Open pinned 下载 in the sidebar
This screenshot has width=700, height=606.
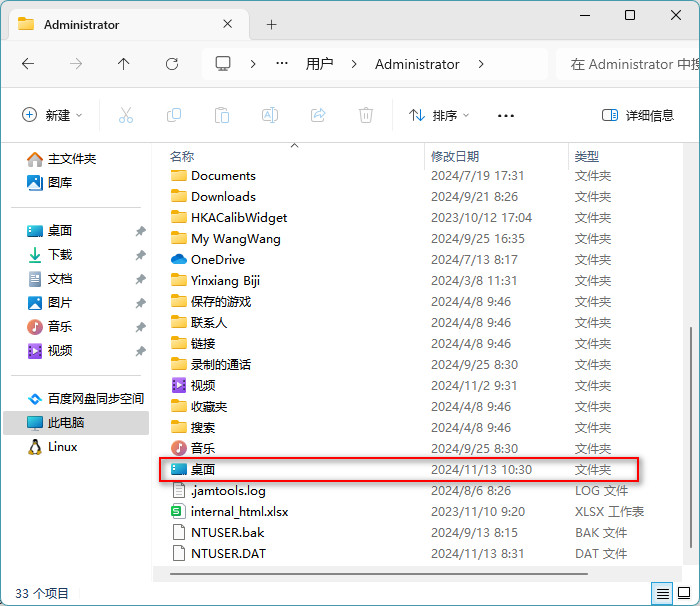(x=49, y=255)
